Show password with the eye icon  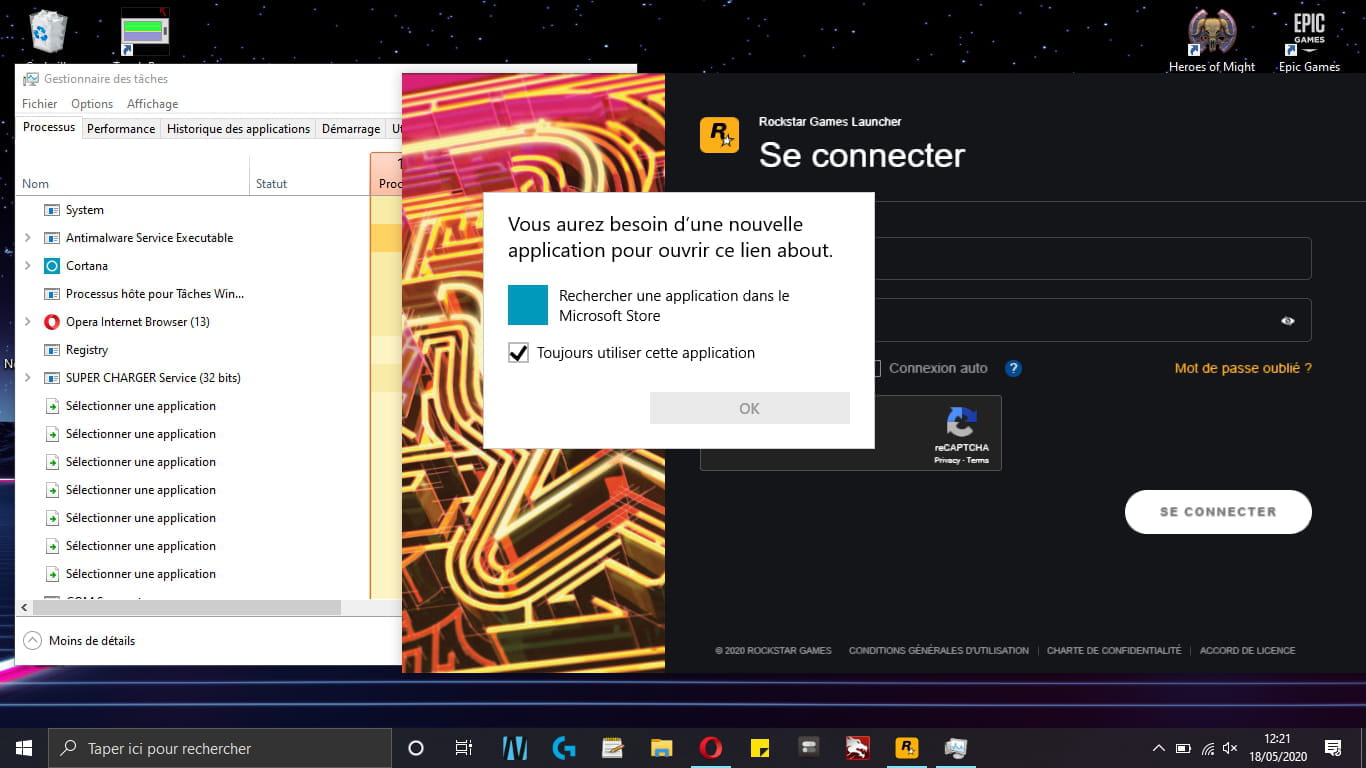1287,321
